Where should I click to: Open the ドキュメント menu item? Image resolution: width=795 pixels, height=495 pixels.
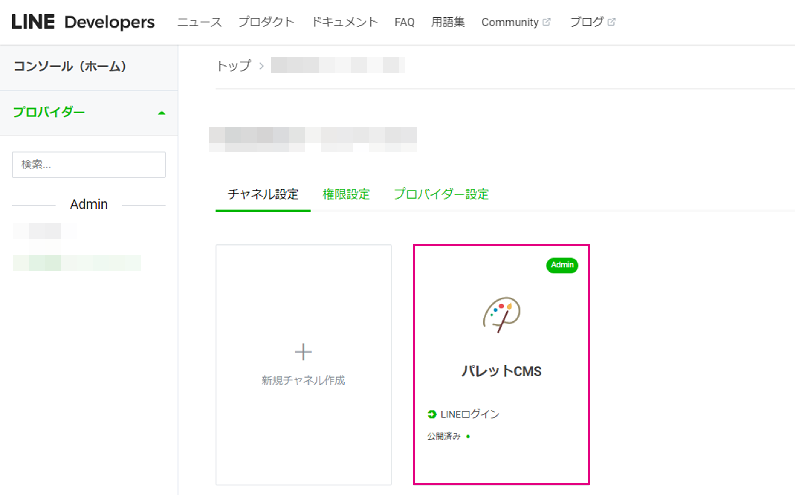344,22
